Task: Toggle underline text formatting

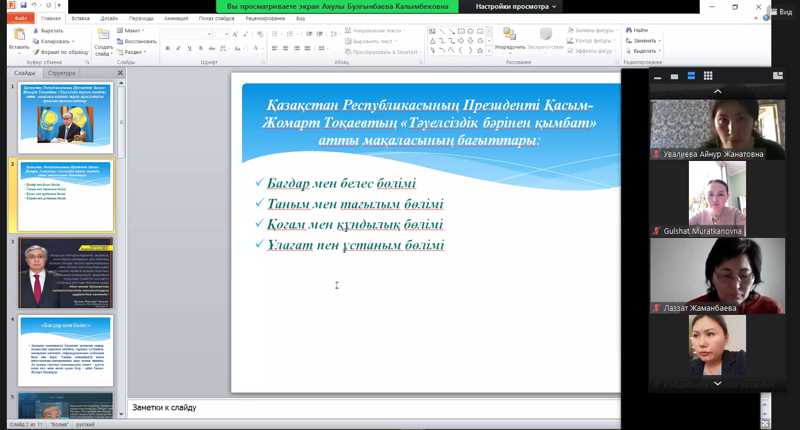Action: [x=191, y=48]
